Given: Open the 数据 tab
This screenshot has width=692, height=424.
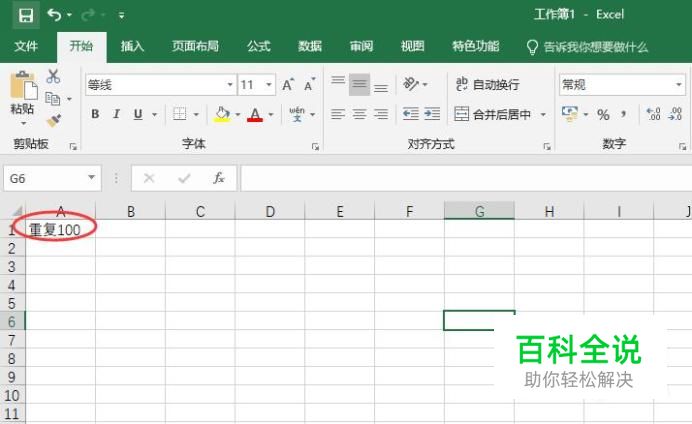Looking at the screenshot, I should (x=310, y=46).
